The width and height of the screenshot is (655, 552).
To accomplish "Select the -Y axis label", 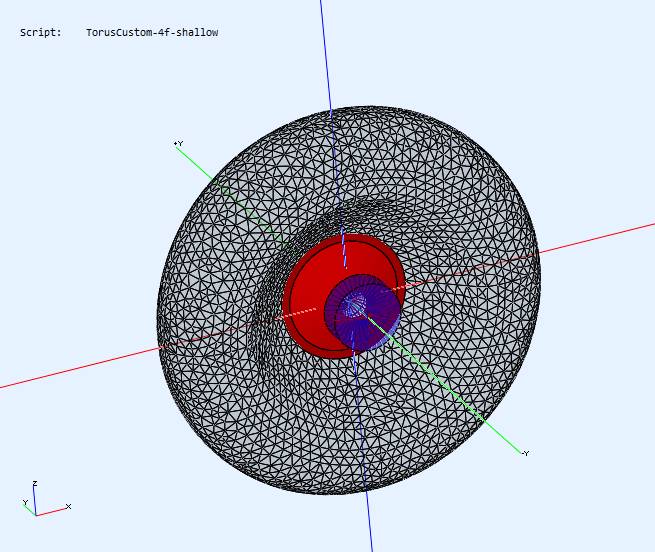I will 525,453.
